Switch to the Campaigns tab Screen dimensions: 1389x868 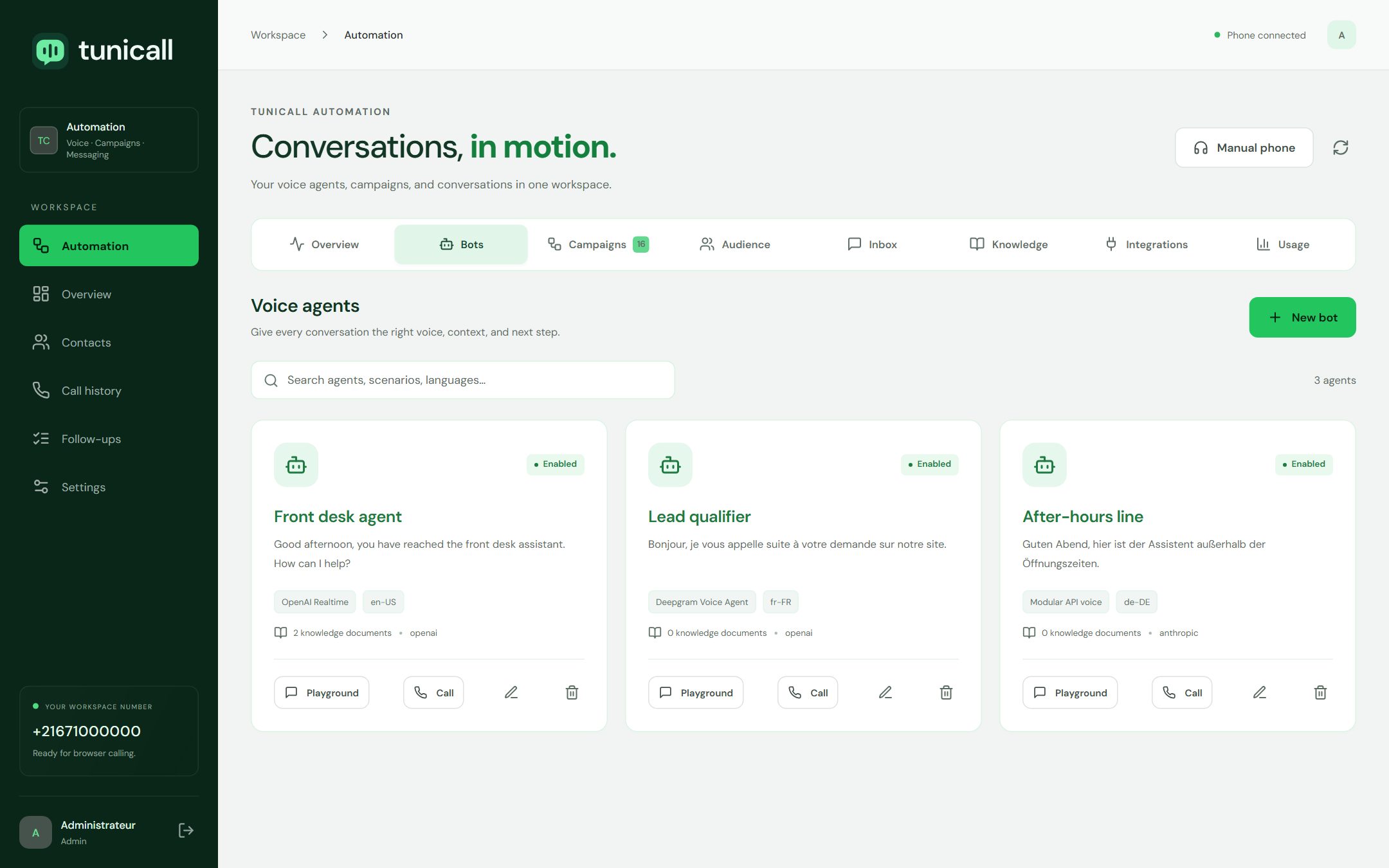[598, 244]
